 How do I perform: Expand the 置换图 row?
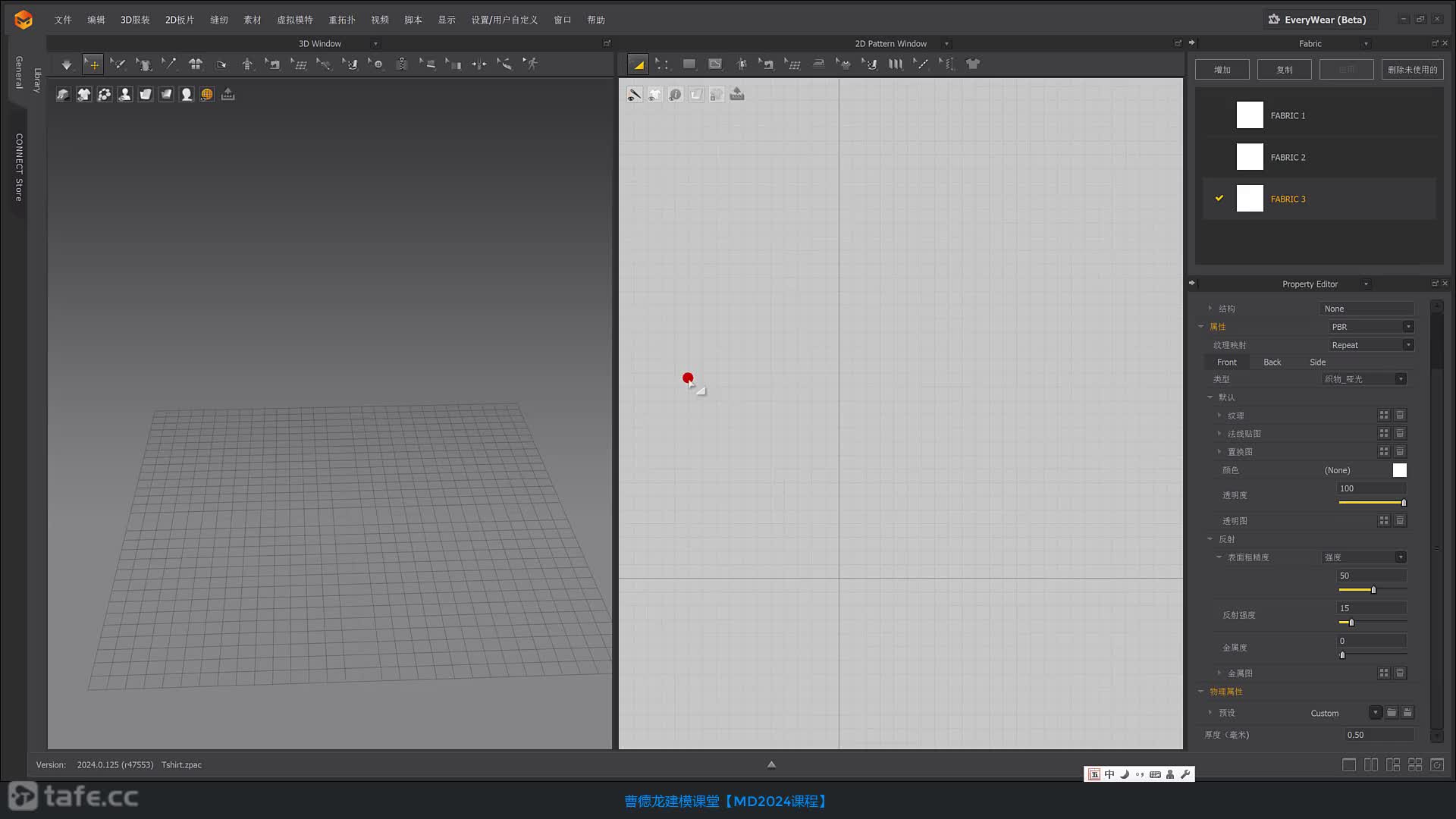click(x=1219, y=452)
